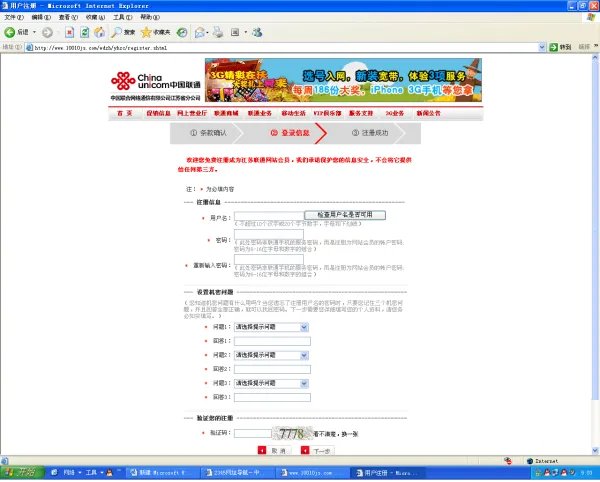Click the Mail envelope toolbar icon
600x482 pixels.
tap(199, 33)
